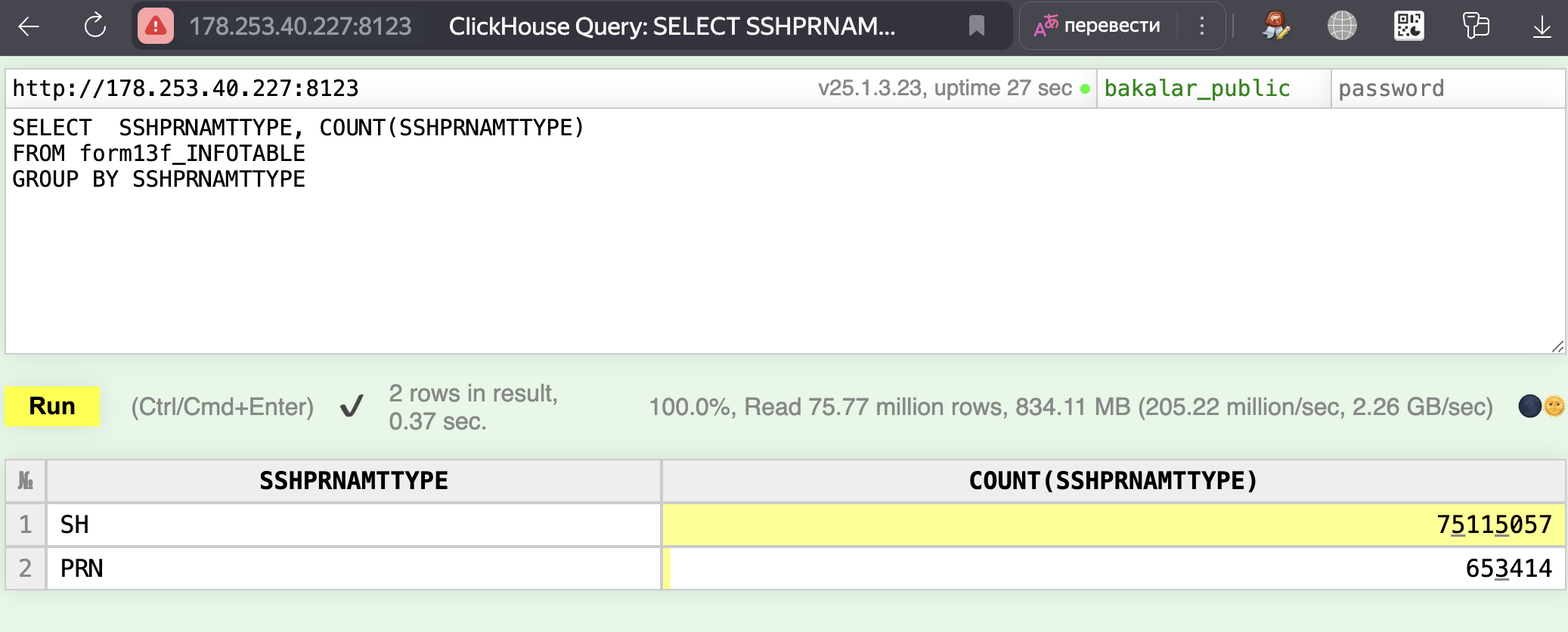Open the avatar extension icon
Image resolution: width=1568 pixels, height=632 pixels.
point(1275,26)
